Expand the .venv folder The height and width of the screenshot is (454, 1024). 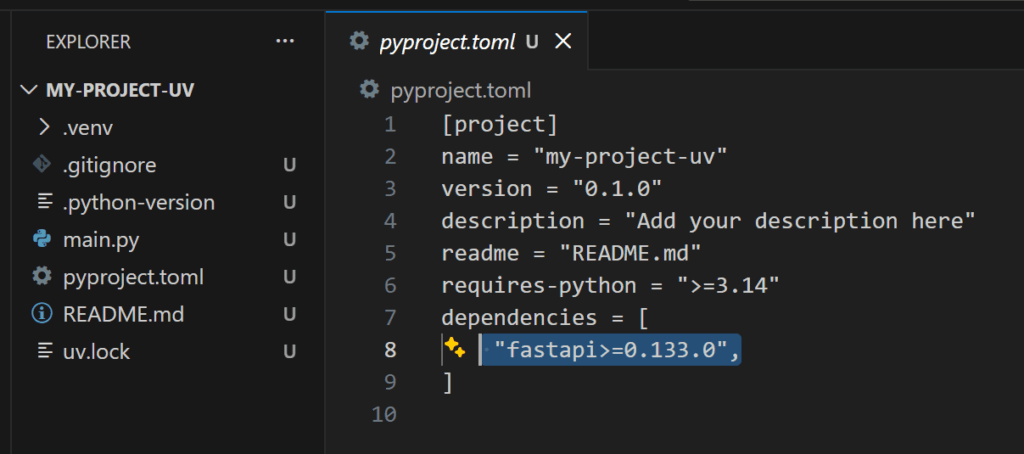43,127
